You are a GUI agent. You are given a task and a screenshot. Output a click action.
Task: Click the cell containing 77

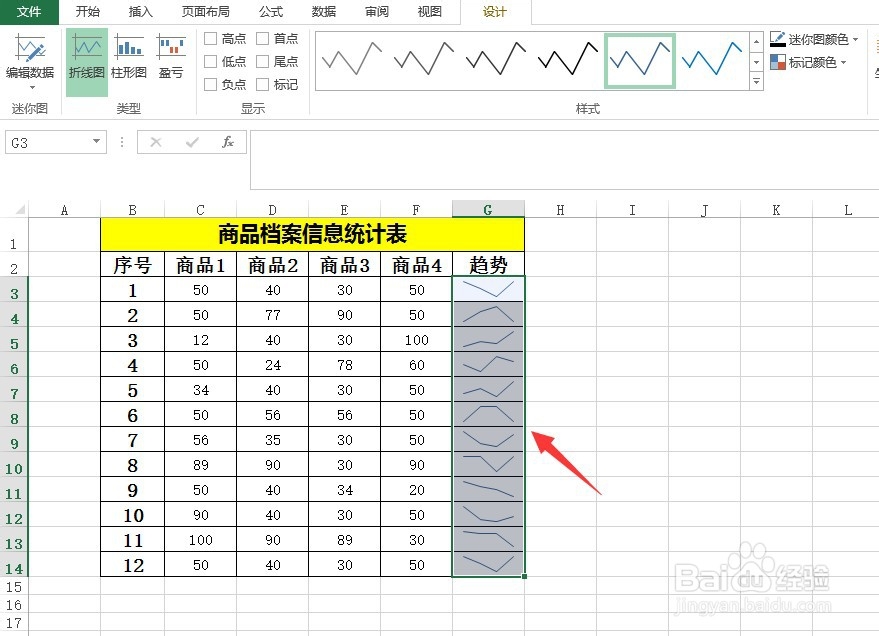[272, 315]
